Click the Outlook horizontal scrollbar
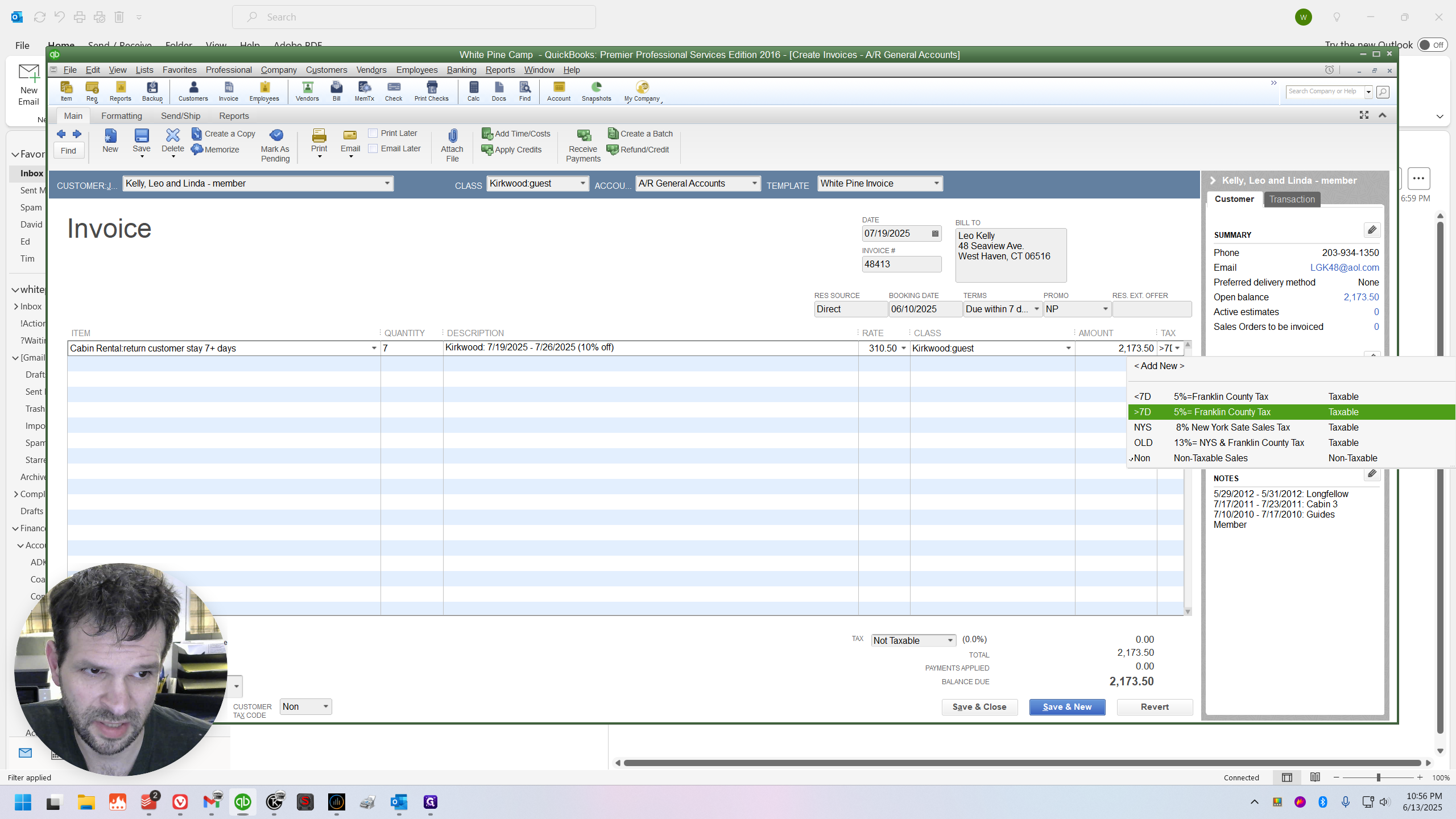 [x=1022, y=763]
